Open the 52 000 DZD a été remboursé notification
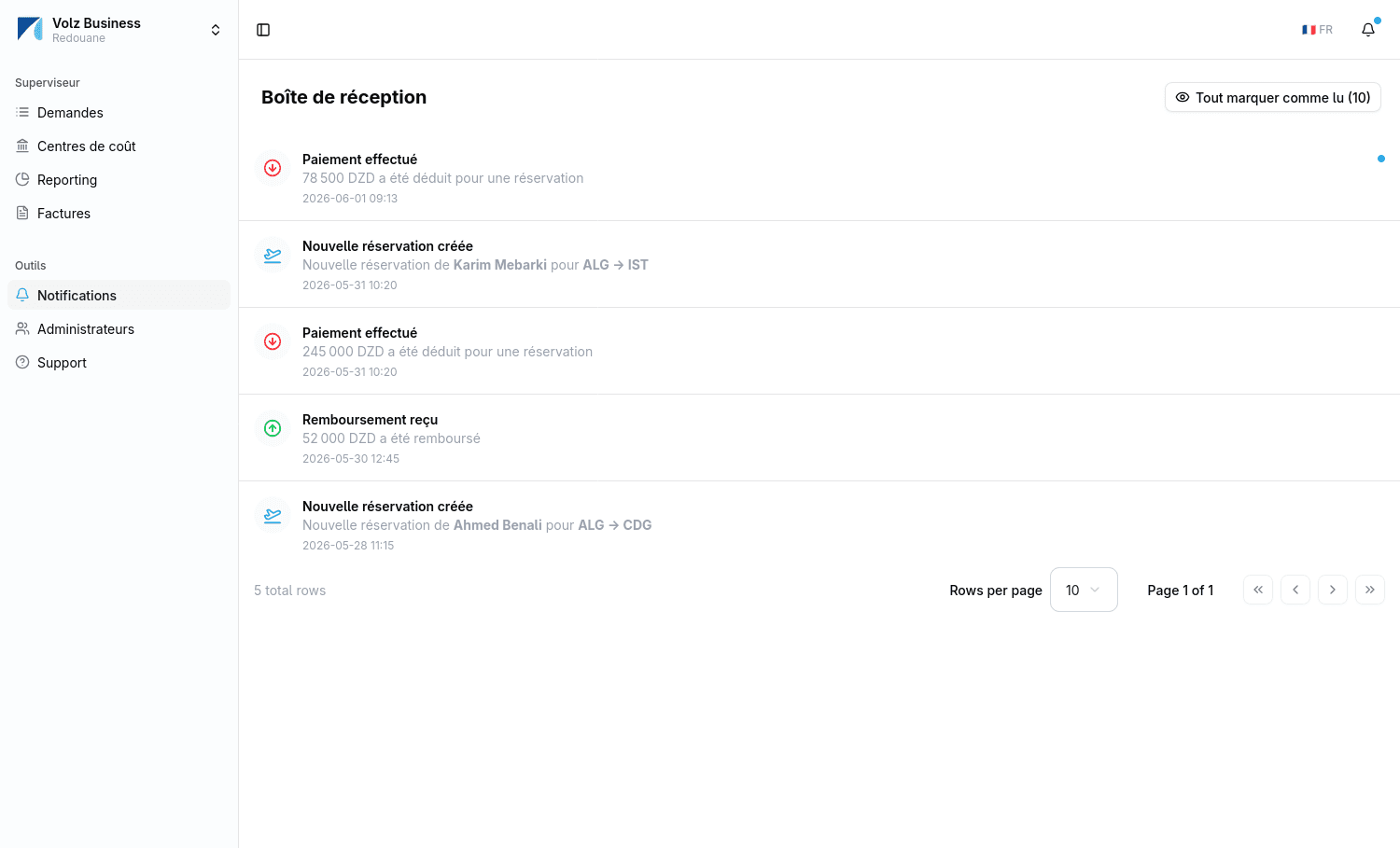The height and width of the screenshot is (848, 1400). point(819,438)
